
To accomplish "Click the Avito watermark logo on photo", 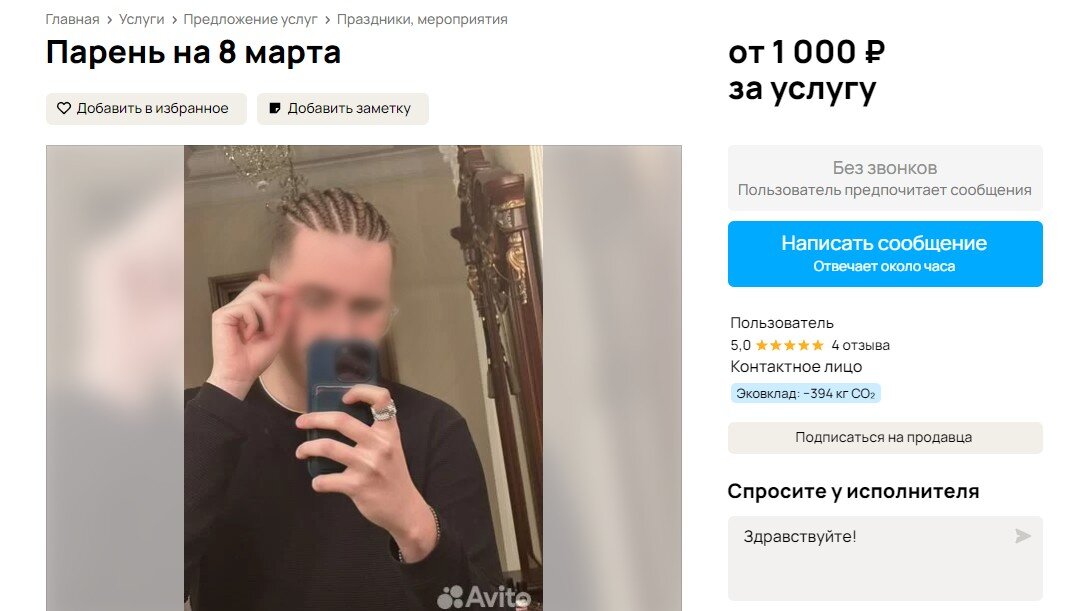I will point(484,597).
